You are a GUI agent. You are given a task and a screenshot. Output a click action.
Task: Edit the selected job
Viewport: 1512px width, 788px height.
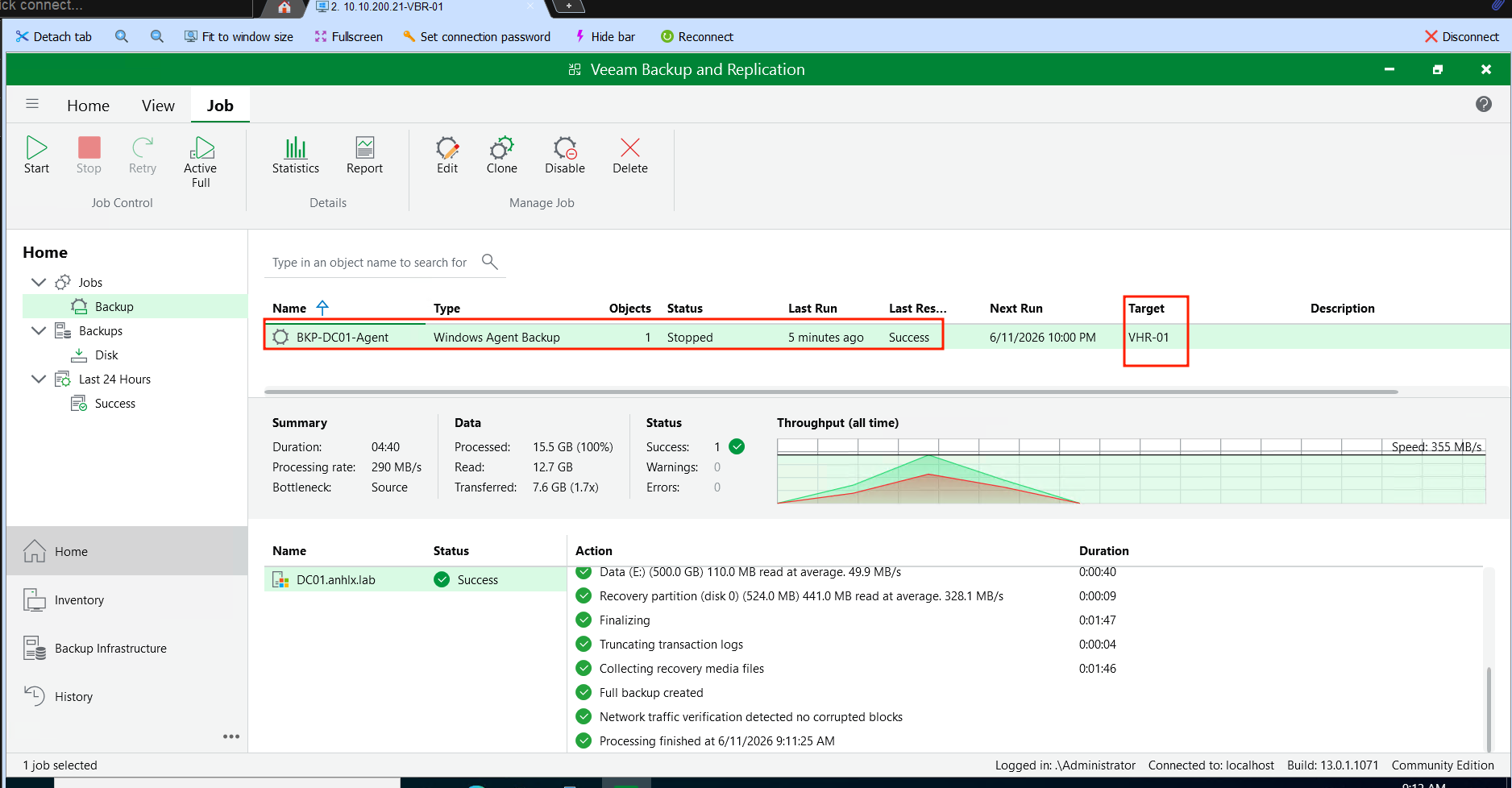point(447,156)
